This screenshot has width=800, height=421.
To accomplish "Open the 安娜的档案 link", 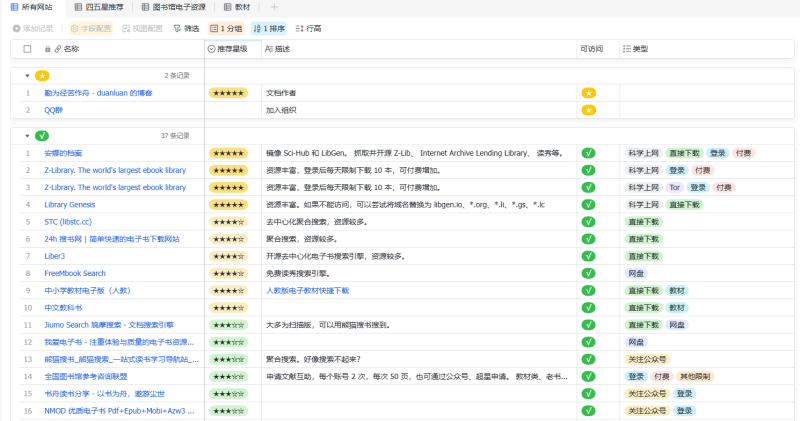I will point(63,153).
